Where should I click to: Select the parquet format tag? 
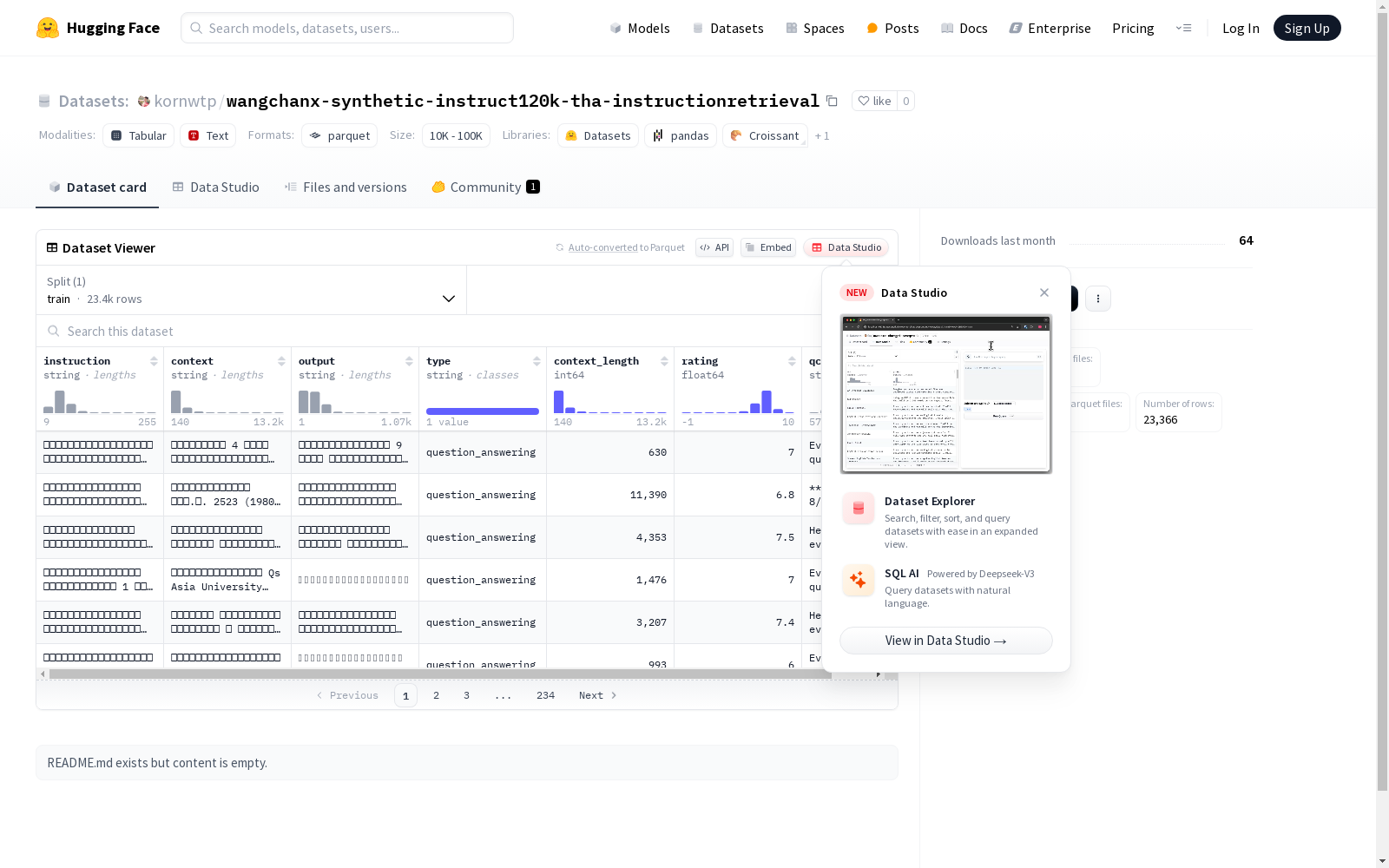coord(339,135)
